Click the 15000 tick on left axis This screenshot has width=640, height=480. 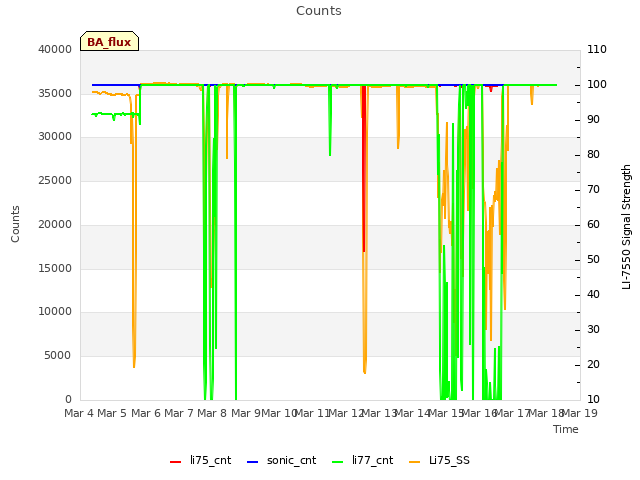55,269
